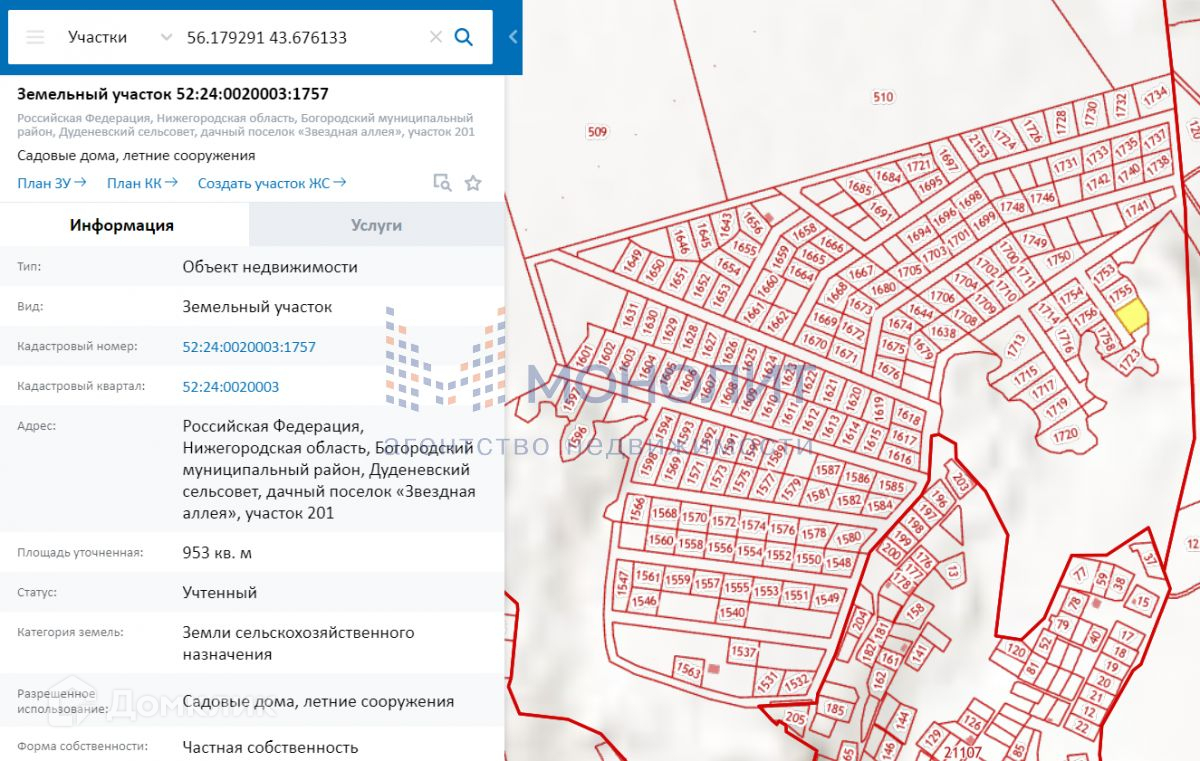Select parcel 205 on the map
Screen dimensions: 1200x761
(x=796, y=717)
